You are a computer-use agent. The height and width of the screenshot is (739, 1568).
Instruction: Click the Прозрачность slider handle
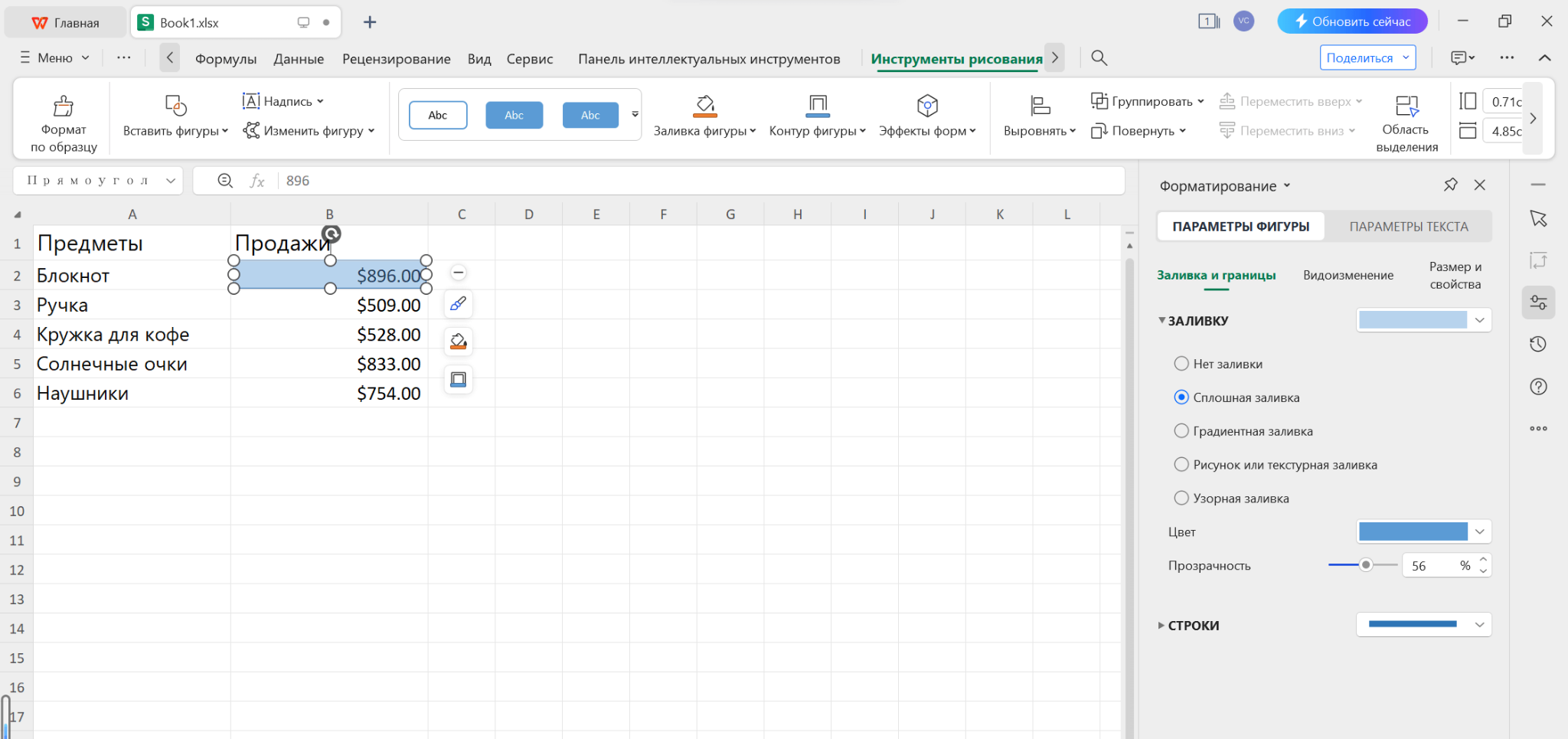coord(1366,565)
